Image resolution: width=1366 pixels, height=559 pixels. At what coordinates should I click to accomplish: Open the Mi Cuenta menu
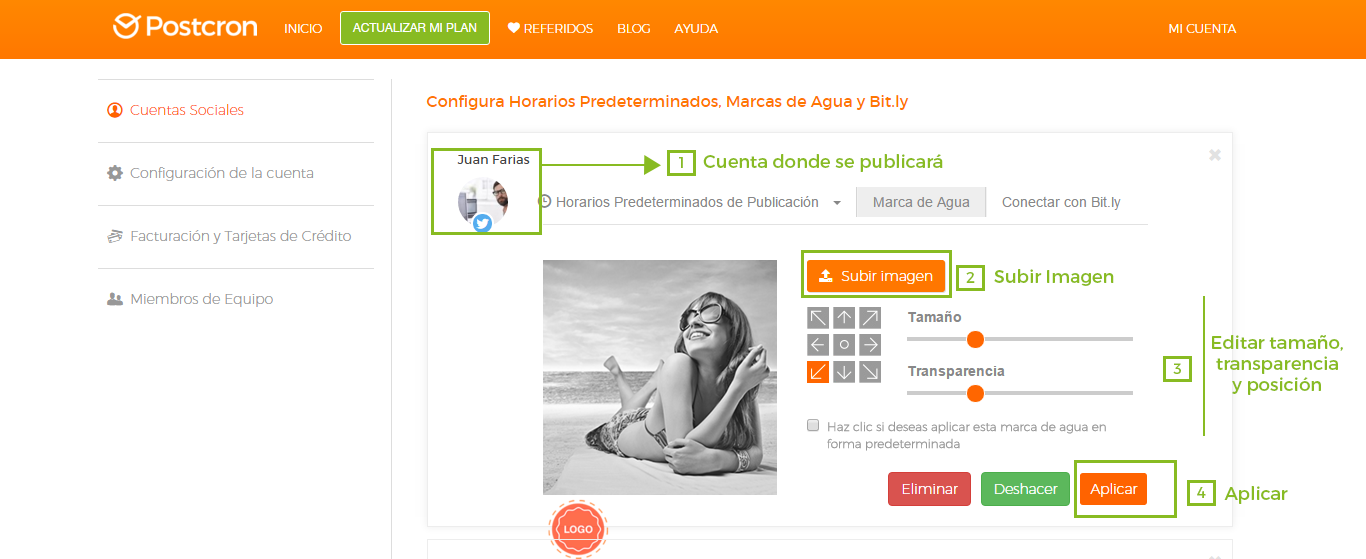(x=1202, y=28)
